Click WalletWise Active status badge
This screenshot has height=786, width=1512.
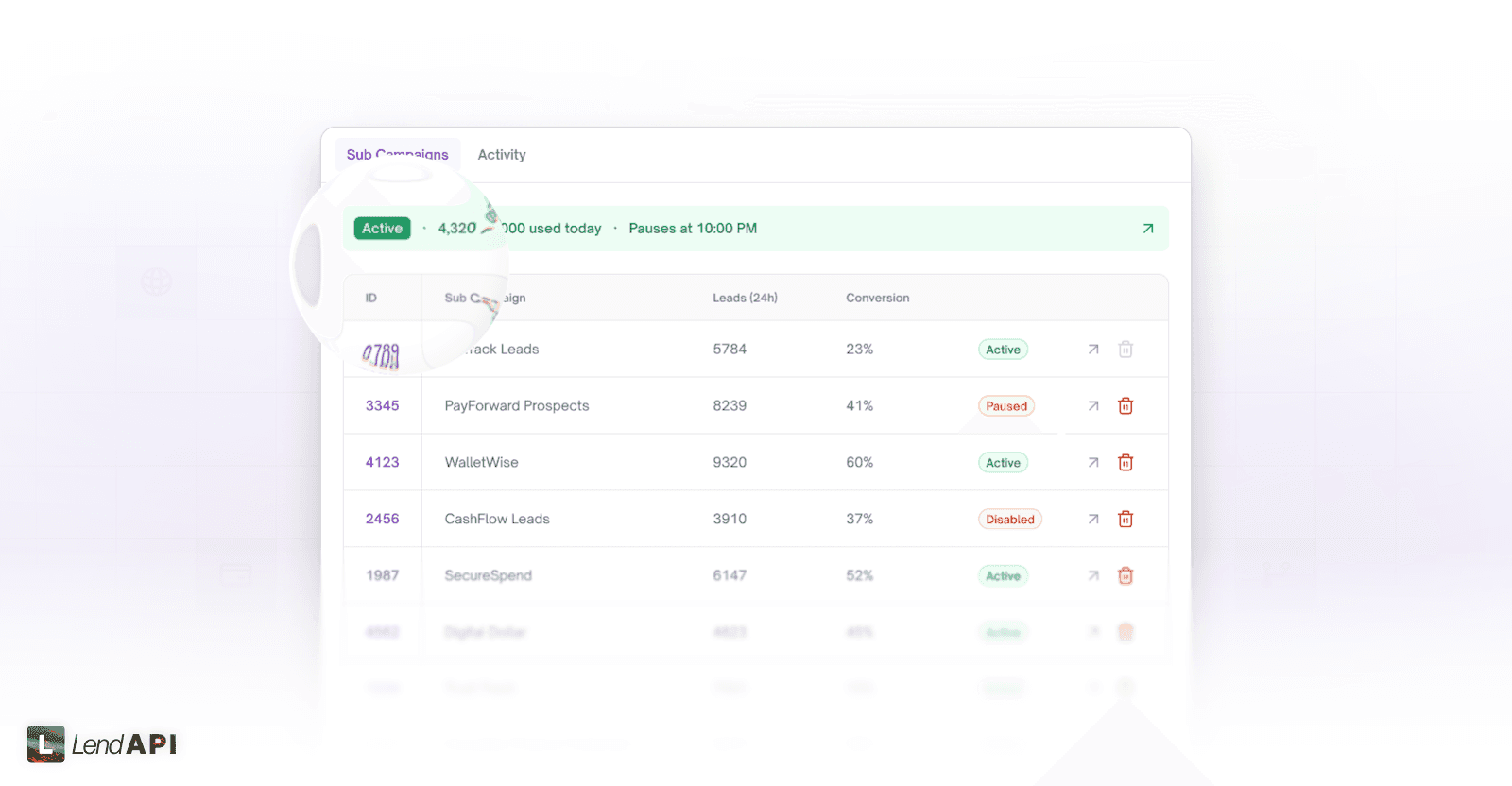tap(1003, 463)
